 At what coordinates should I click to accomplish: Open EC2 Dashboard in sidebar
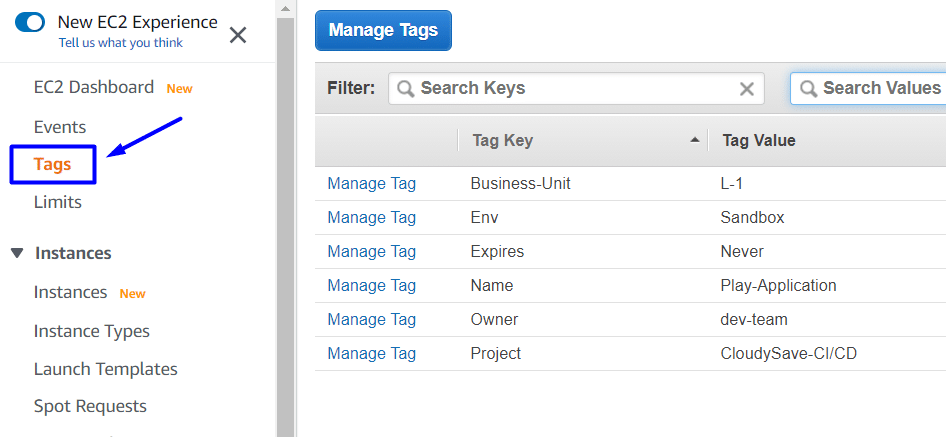point(94,88)
